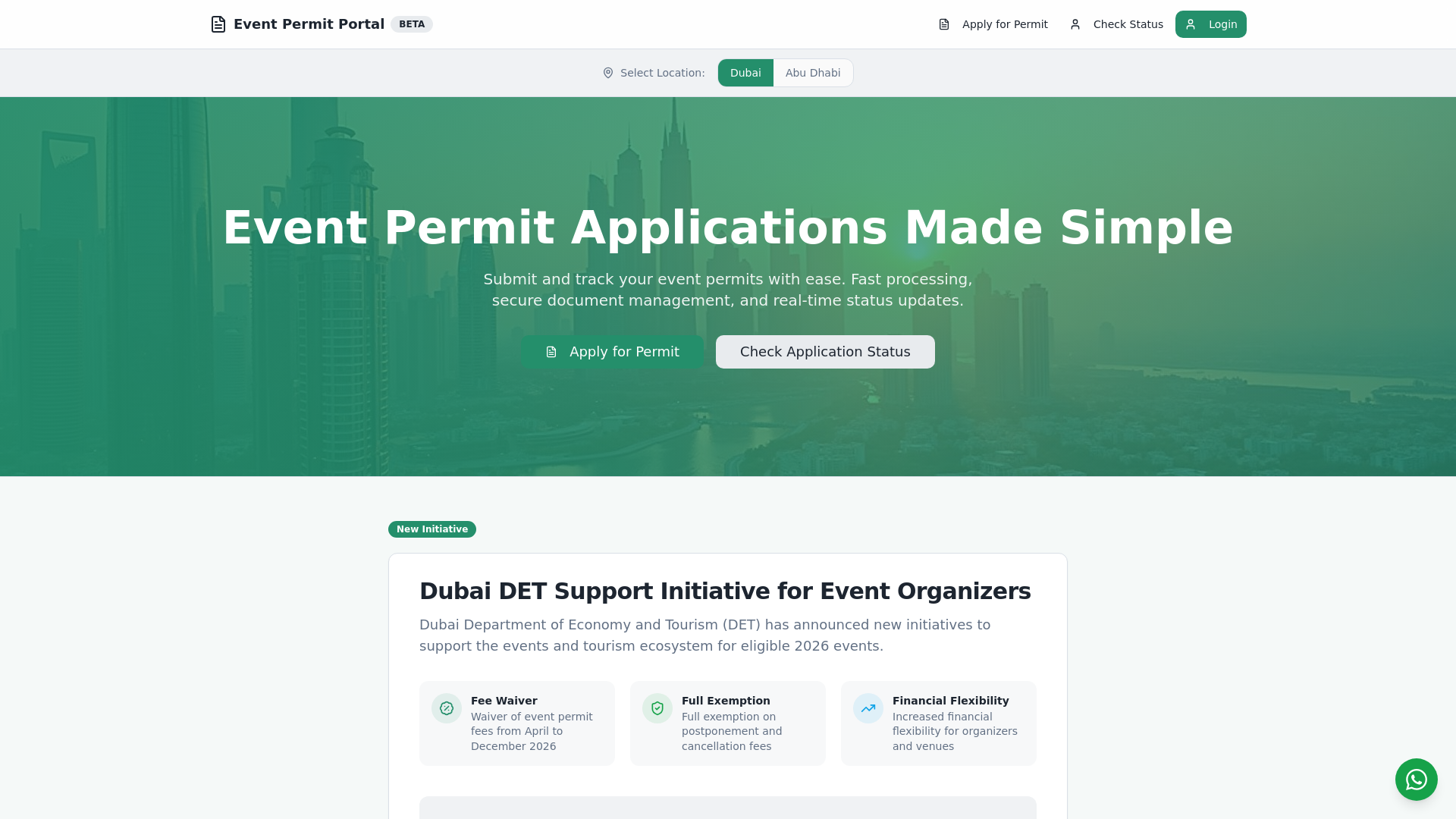Click the map pin icon beside Select Location
This screenshot has height=819, width=1456.
tap(608, 73)
